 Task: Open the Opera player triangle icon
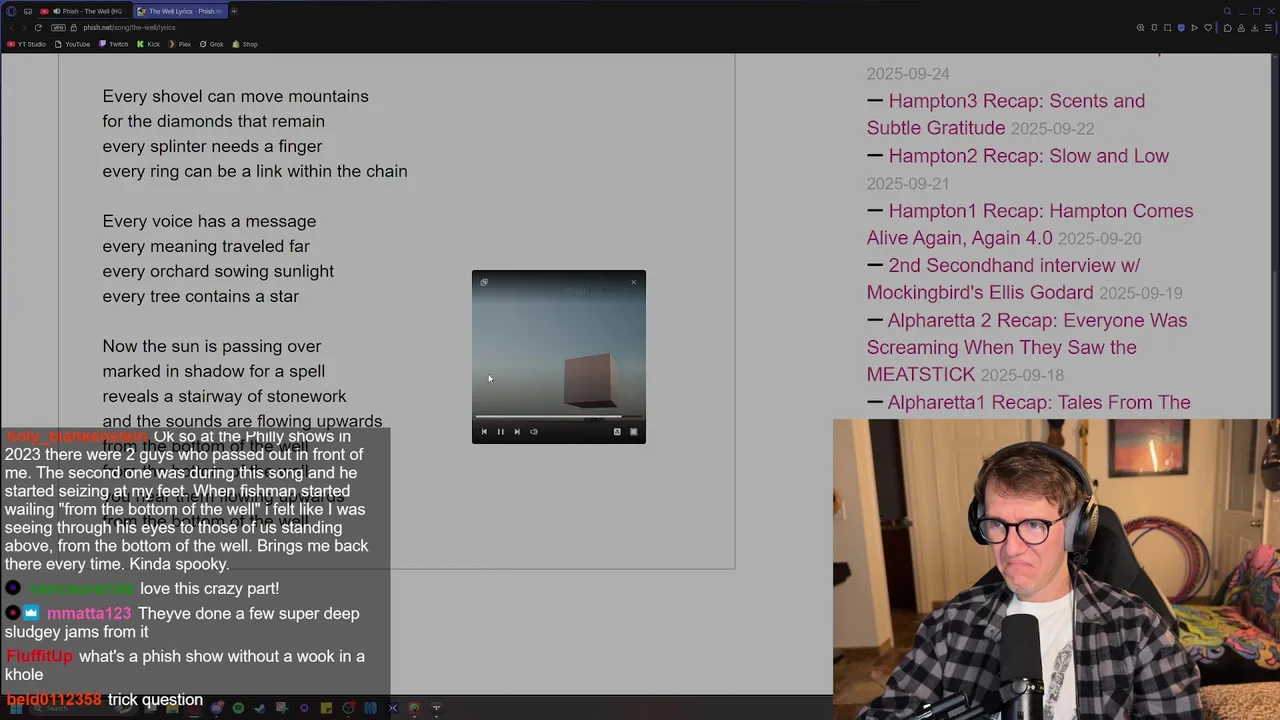pyautogui.click(x=1194, y=28)
